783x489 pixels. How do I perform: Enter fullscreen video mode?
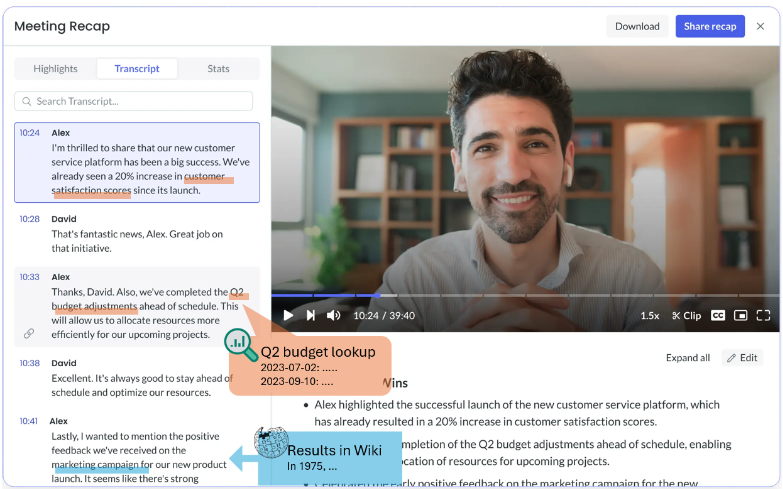763,315
